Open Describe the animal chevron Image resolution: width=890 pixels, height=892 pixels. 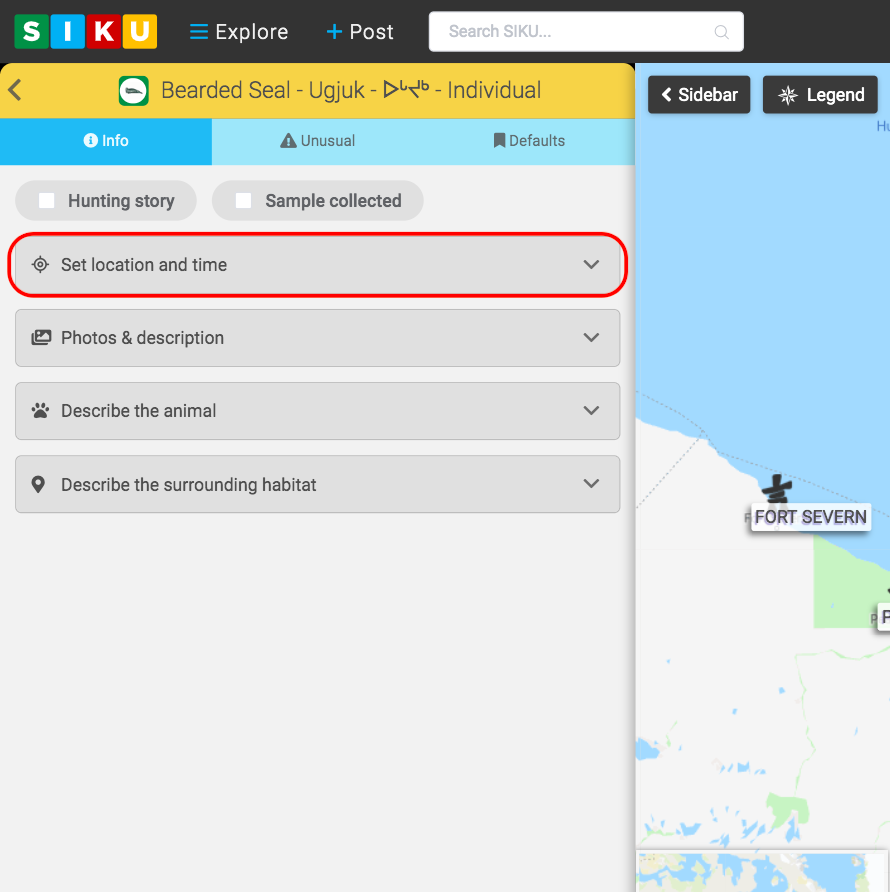pos(591,411)
